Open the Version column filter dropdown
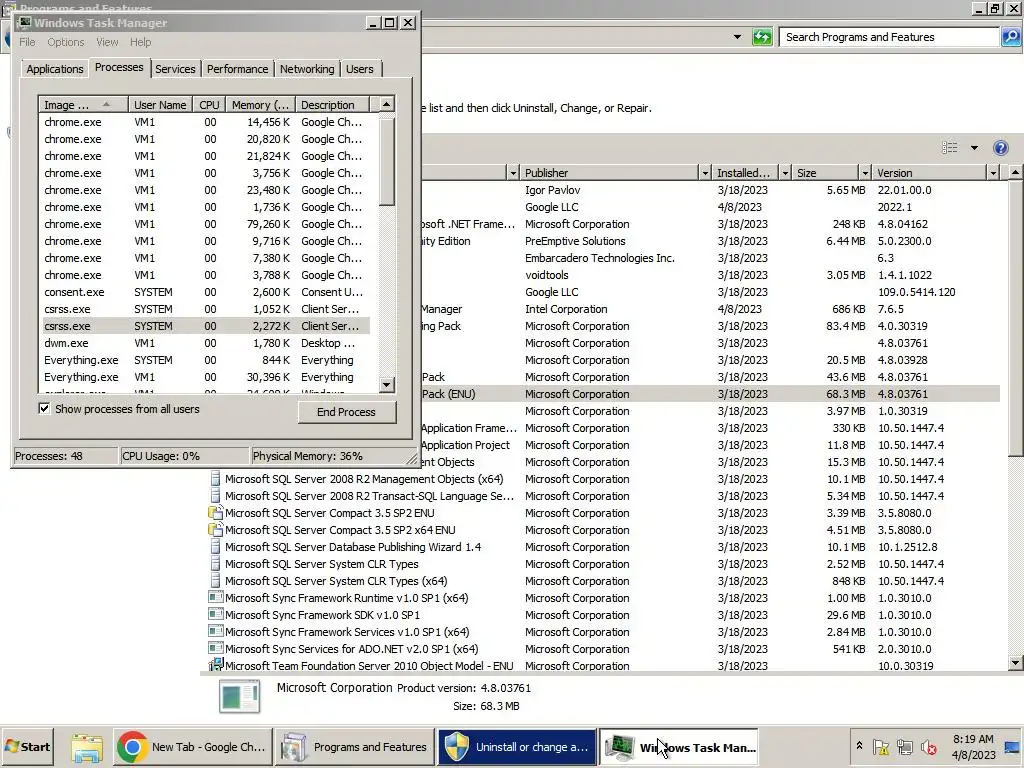1024x768 pixels. 993,173
